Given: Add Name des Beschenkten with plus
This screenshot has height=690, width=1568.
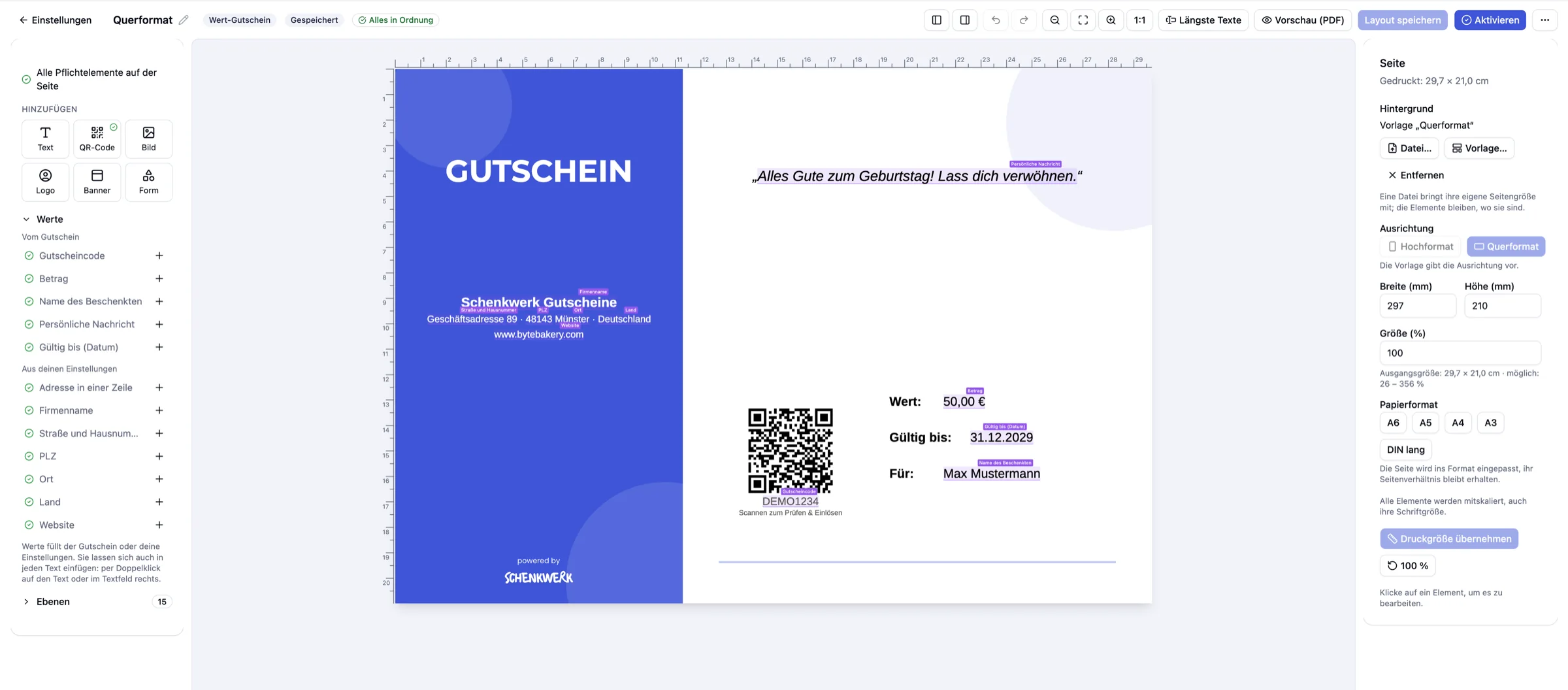Looking at the screenshot, I should pyautogui.click(x=159, y=301).
